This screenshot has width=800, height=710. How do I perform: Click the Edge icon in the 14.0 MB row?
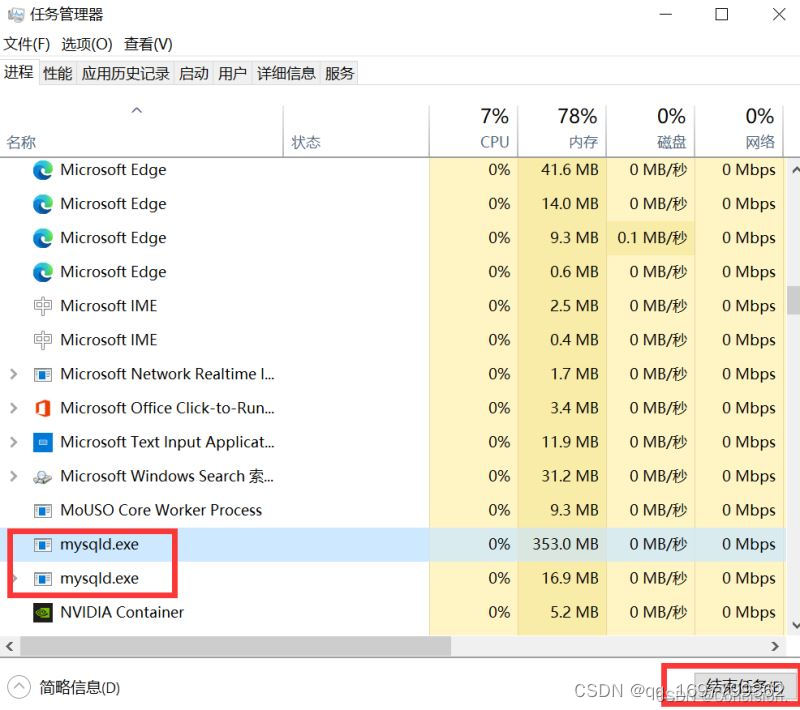coord(43,205)
